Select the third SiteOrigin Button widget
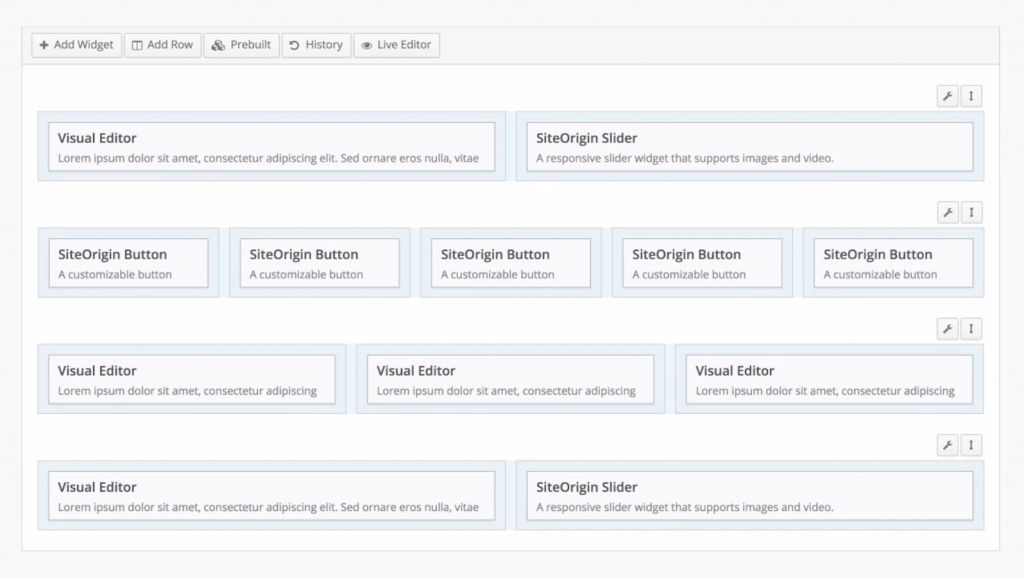The image size is (1024, 579). pyautogui.click(x=510, y=263)
